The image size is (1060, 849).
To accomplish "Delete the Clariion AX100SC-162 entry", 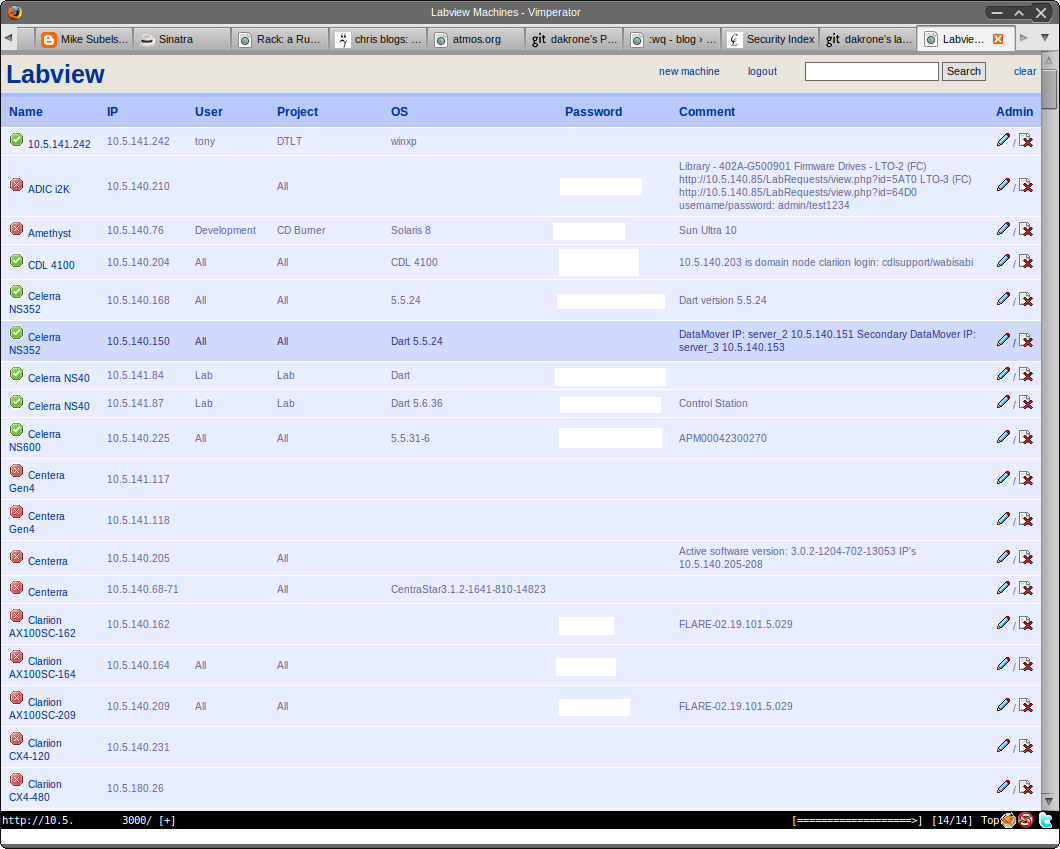I will click(1026, 623).
